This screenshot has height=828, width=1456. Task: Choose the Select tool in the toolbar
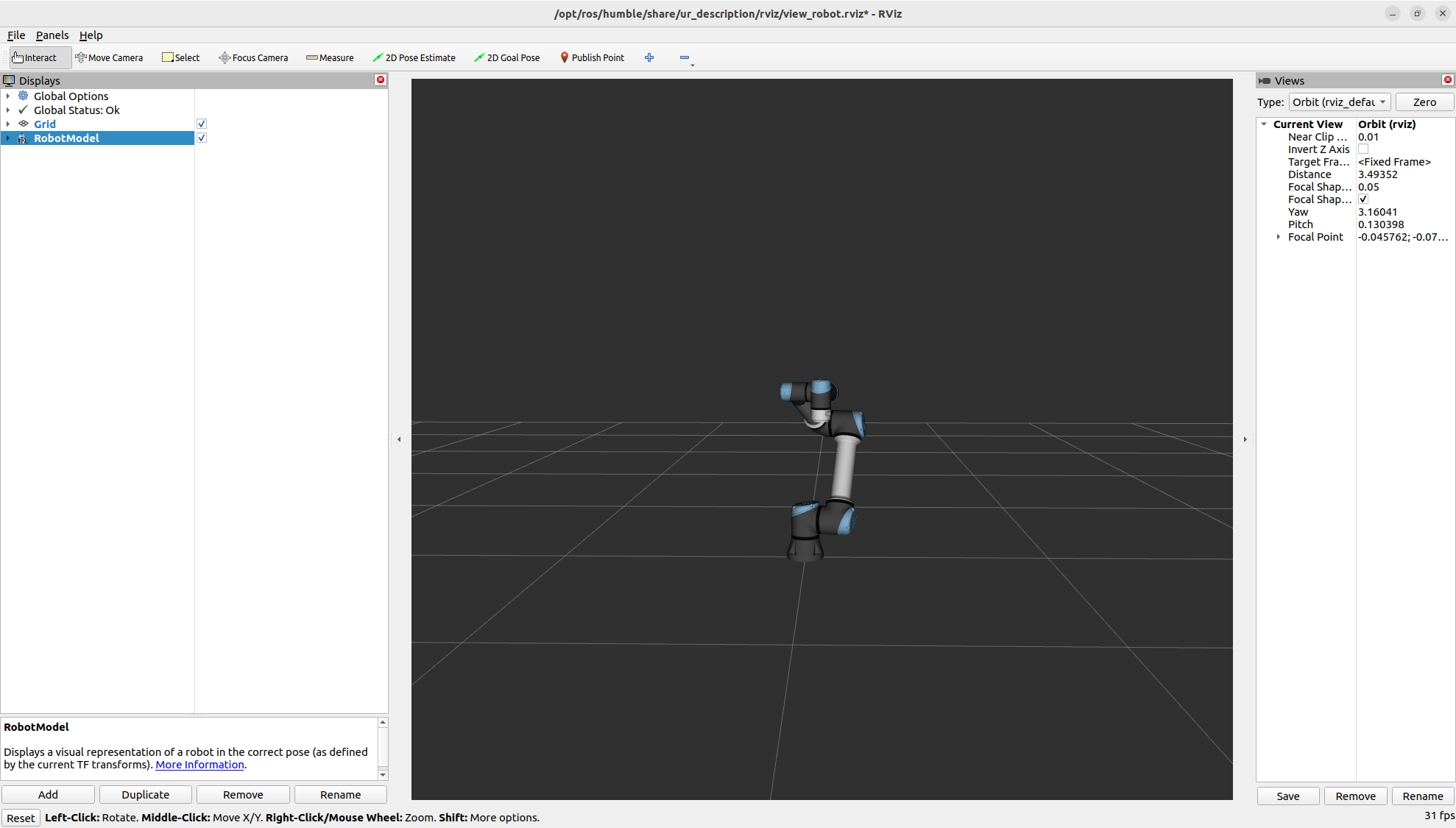click(x=180, y=57)
